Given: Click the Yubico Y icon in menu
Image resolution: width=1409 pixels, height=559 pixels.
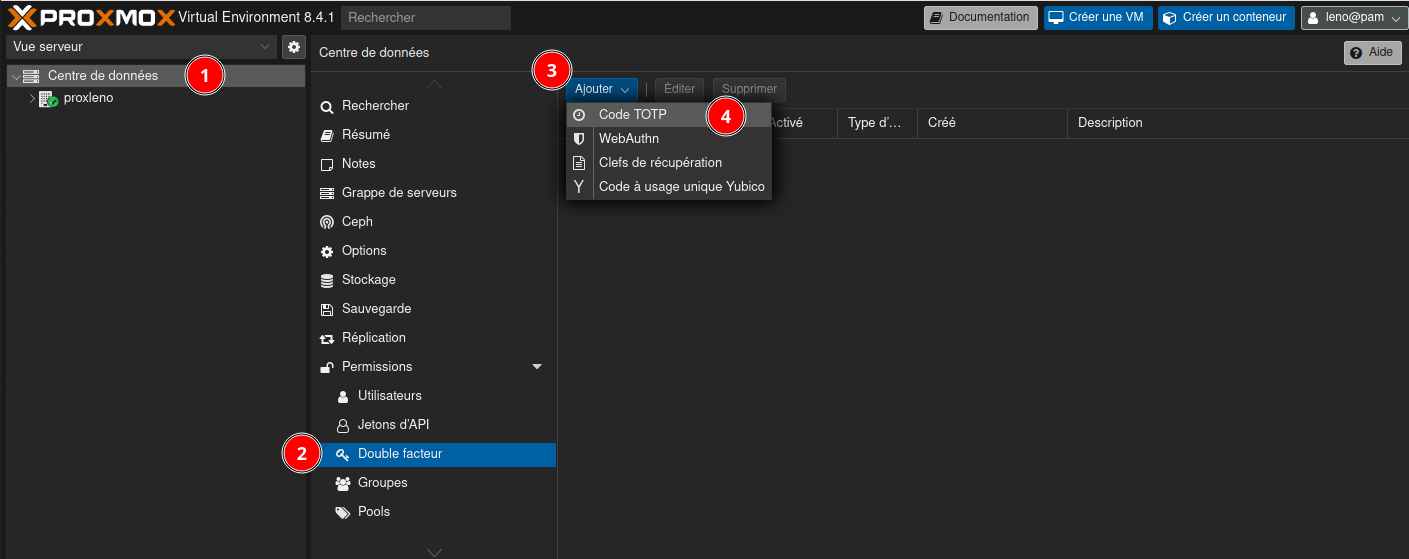Looking at the screenshot, I should click(579, 187).
